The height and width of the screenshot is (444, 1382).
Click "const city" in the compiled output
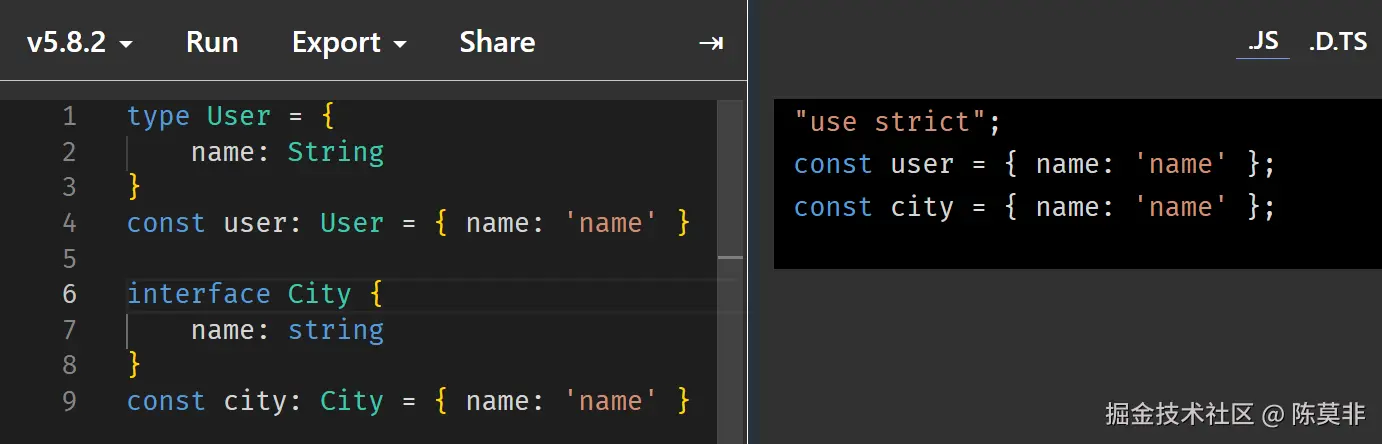click(x=873, y=207)
